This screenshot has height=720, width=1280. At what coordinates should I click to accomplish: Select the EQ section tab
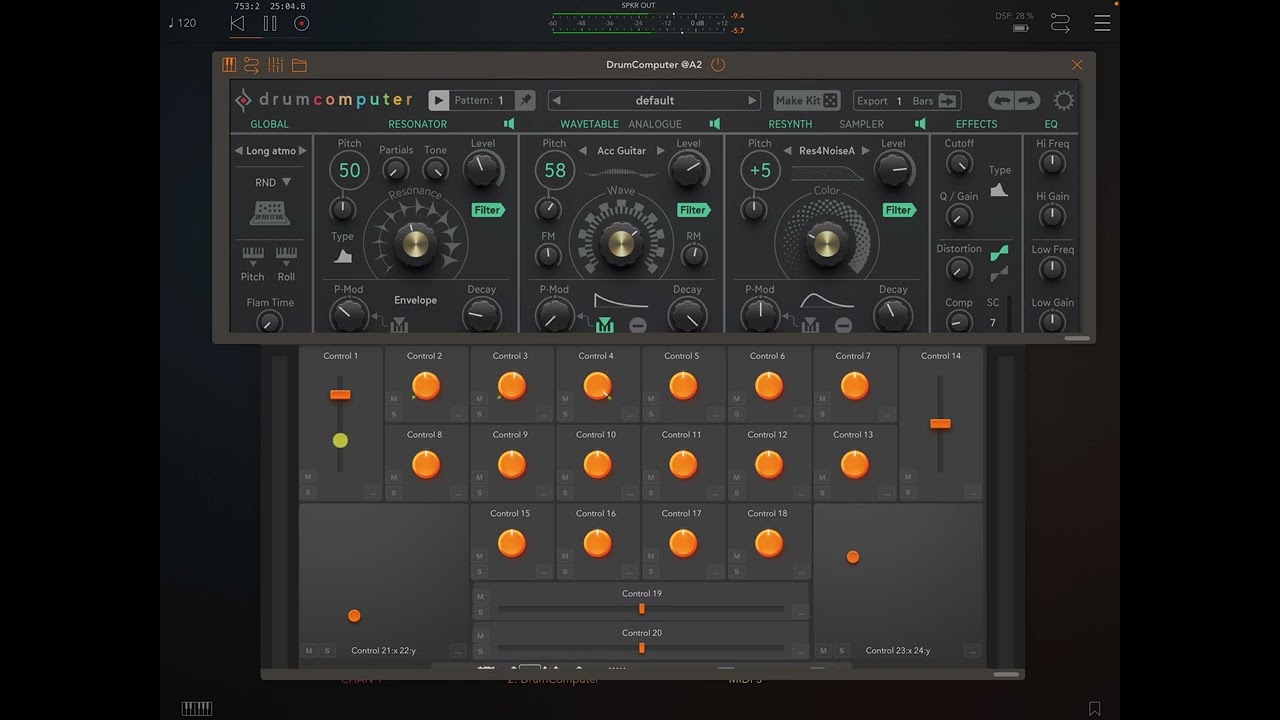click(1051, 124)
